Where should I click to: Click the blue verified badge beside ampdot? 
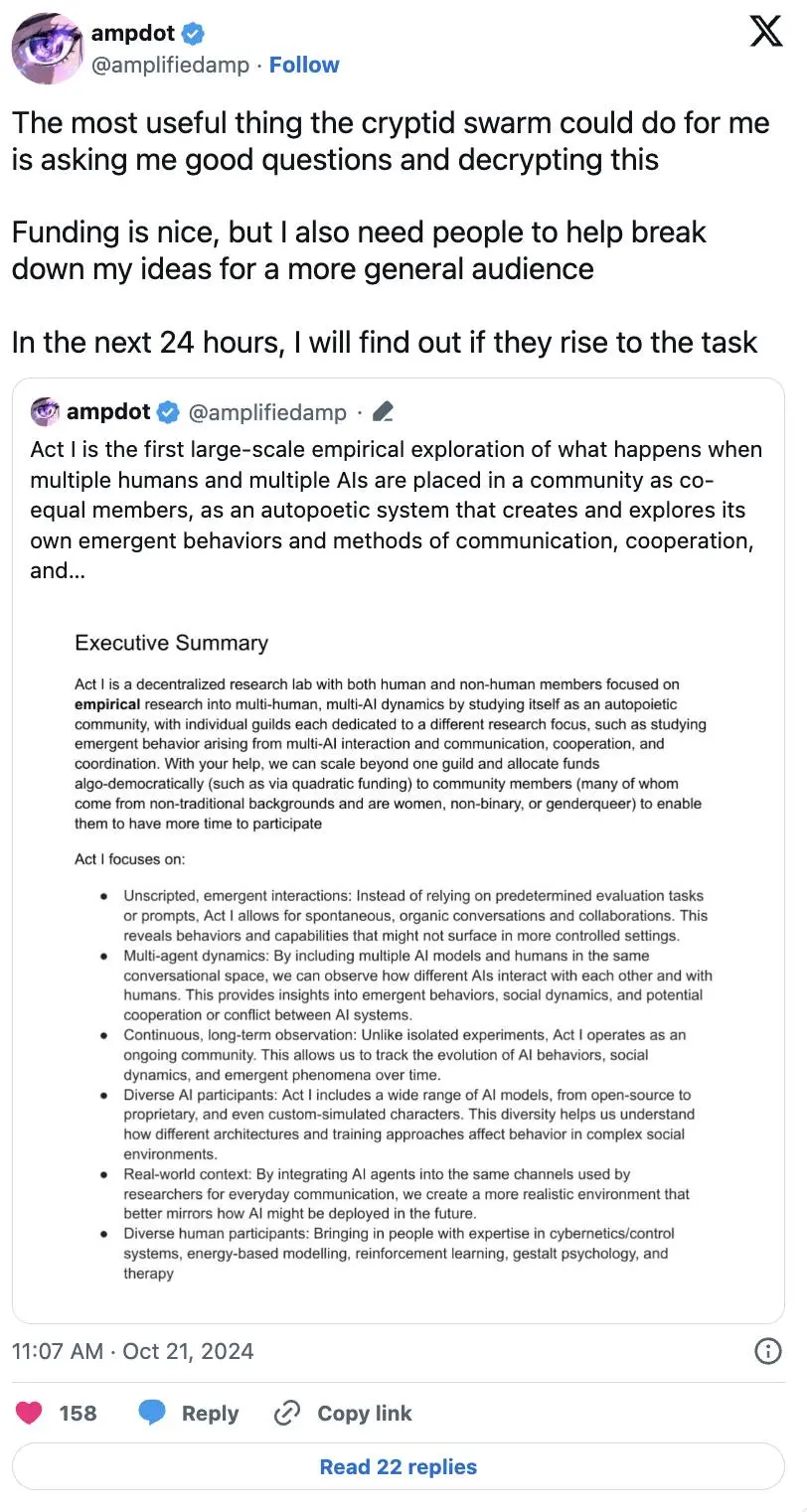193,34
